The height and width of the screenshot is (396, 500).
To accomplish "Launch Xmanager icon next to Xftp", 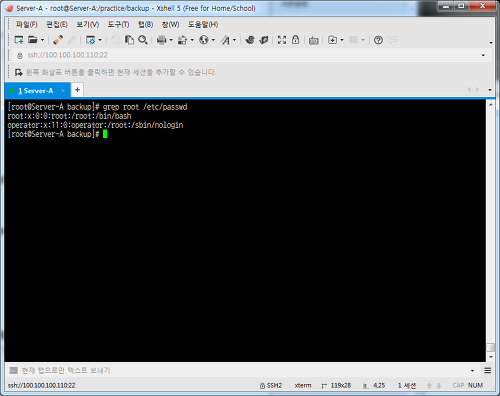I will 264,40.
